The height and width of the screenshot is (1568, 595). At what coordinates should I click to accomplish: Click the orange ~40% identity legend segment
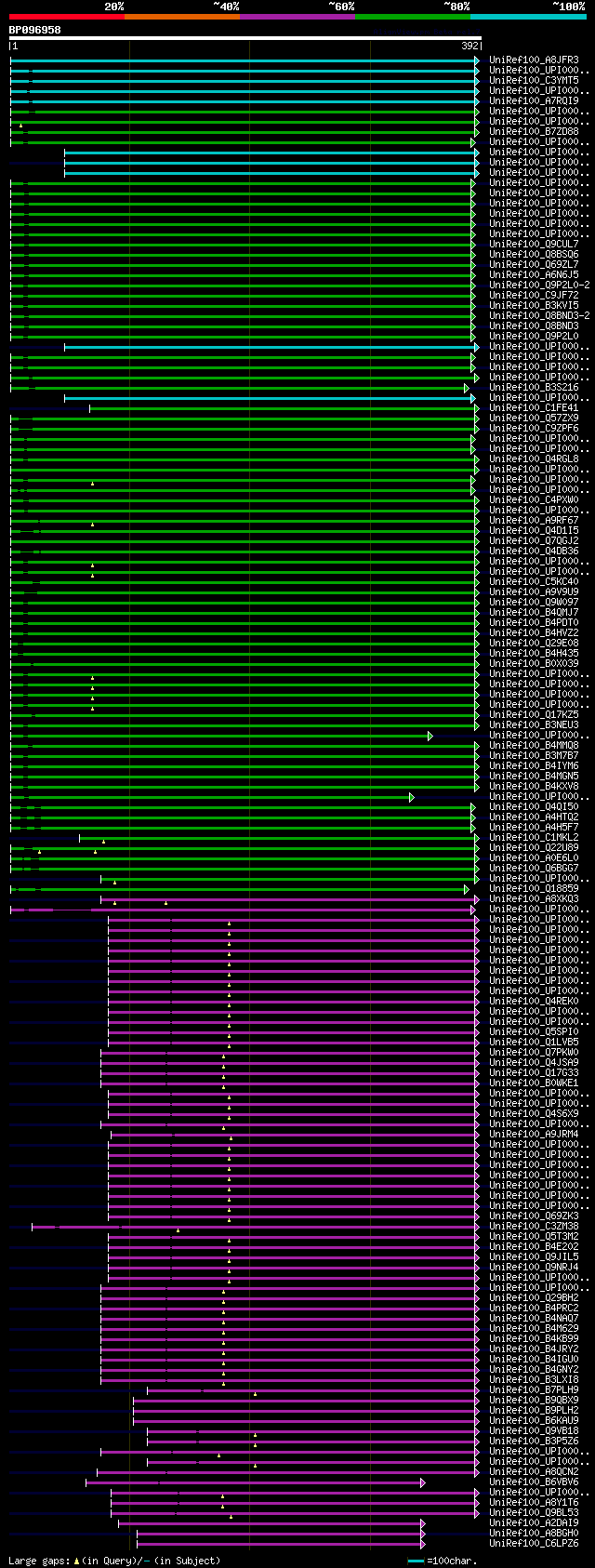[182, 17]
